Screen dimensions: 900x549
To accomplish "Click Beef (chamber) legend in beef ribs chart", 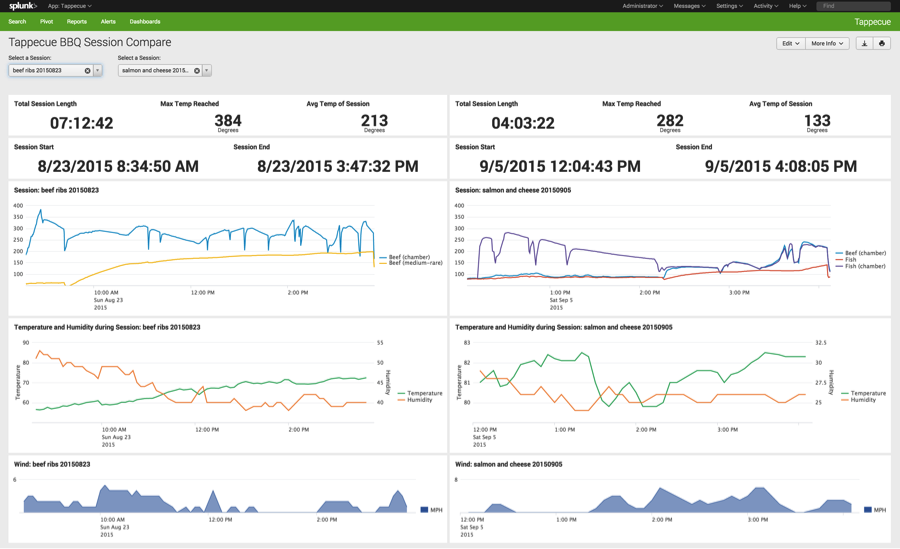I will (x=405, y=257).
